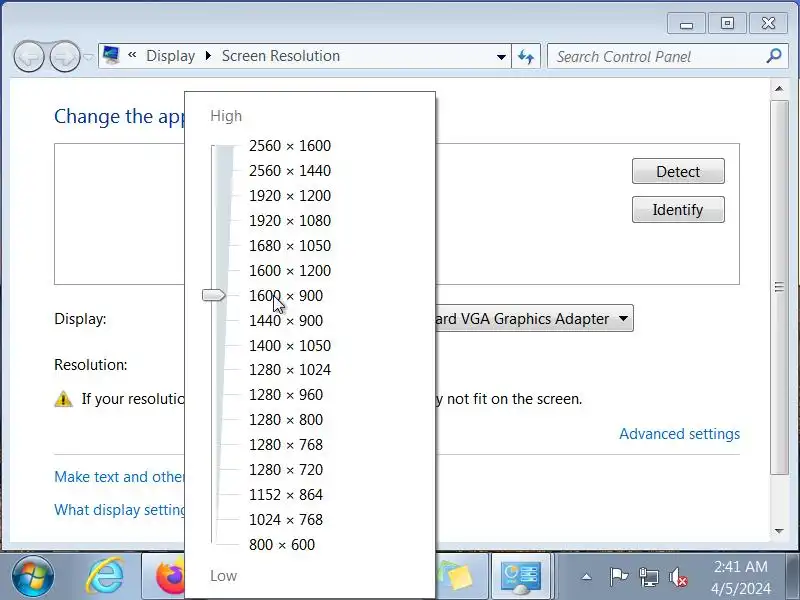Image resolution: width=800 pixels, height=600 pixels.
Task: Select 1600 × 1200 resolution
Action: [x=290, y=271]
